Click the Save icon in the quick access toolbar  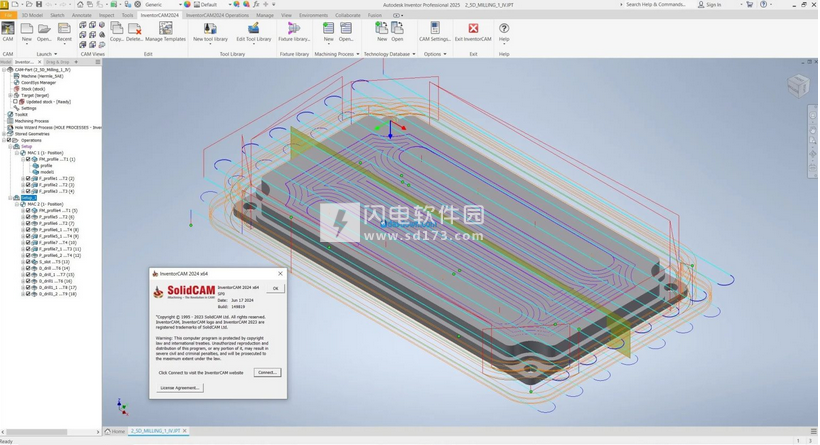[39, 4]
